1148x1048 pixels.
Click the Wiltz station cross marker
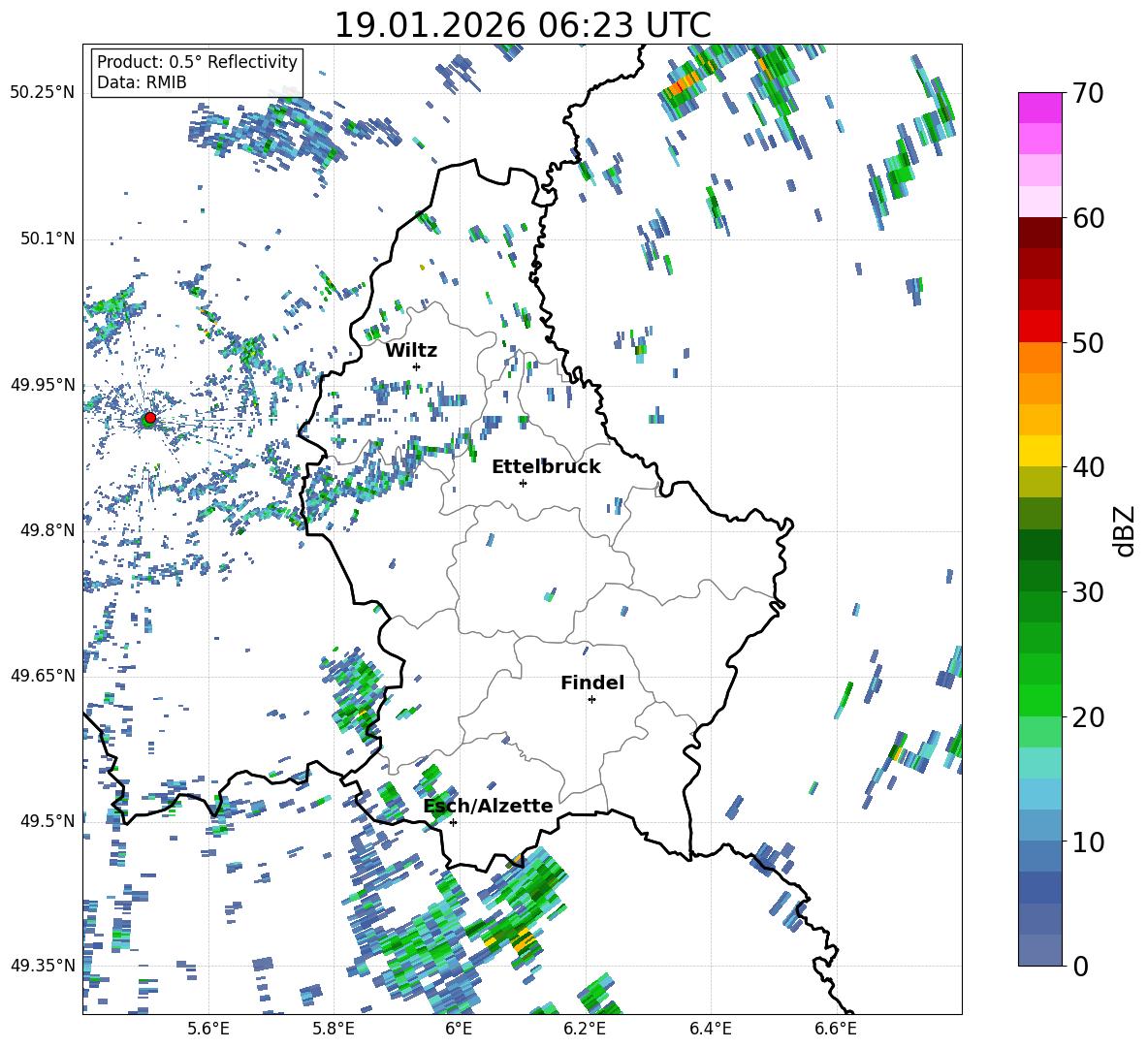point(417,366)
